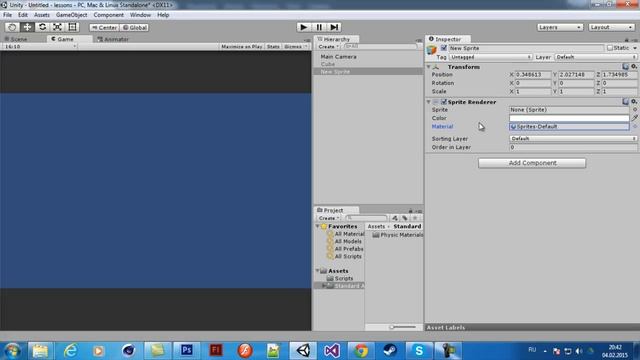Viewport: 640px width, 360px height.
Task: Switch to the Animator tab
Action: pyautogui.click(x=113, y=39)
